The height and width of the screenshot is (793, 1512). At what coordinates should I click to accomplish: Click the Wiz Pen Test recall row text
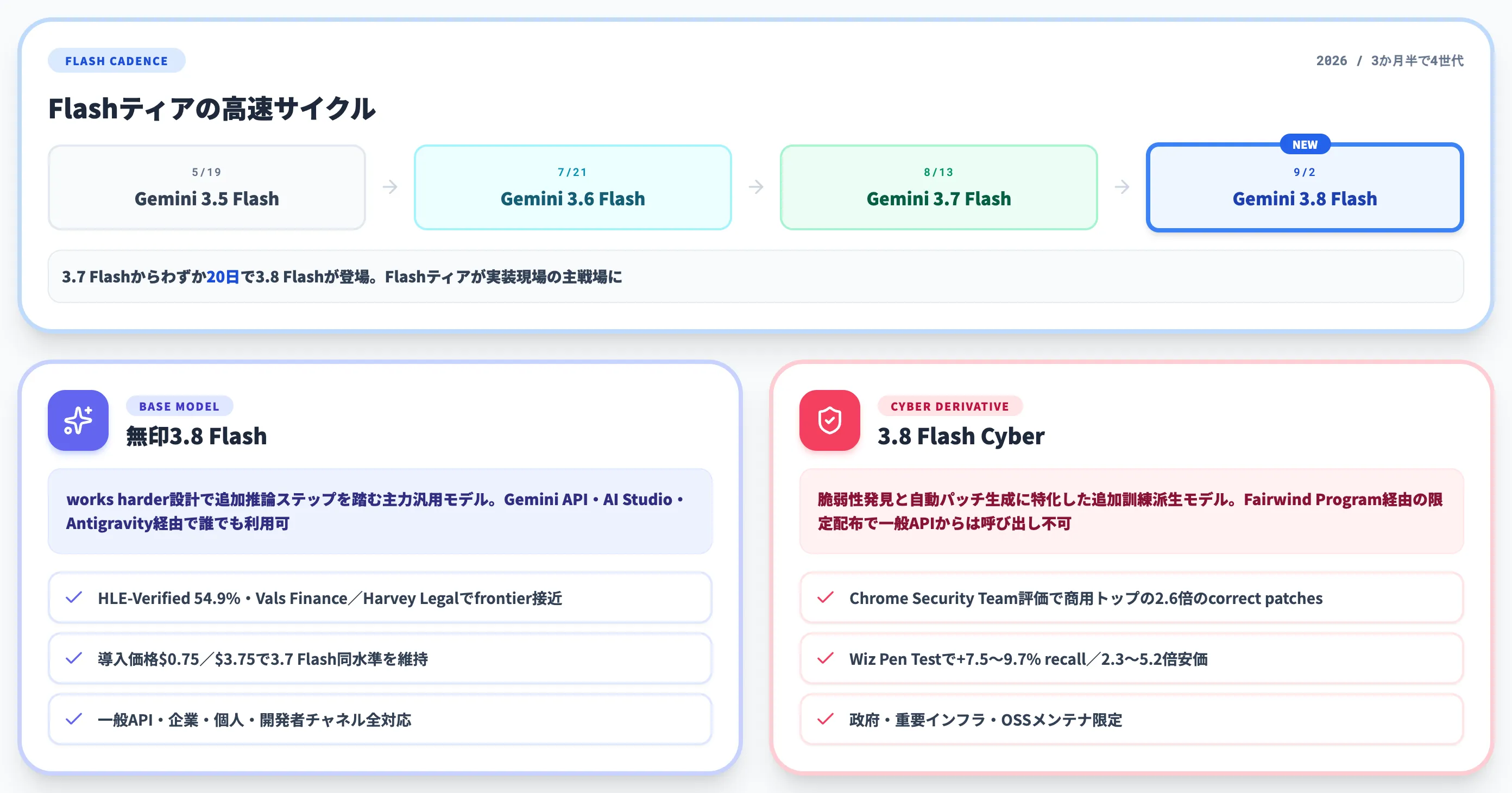click(x=1028, y=659)
